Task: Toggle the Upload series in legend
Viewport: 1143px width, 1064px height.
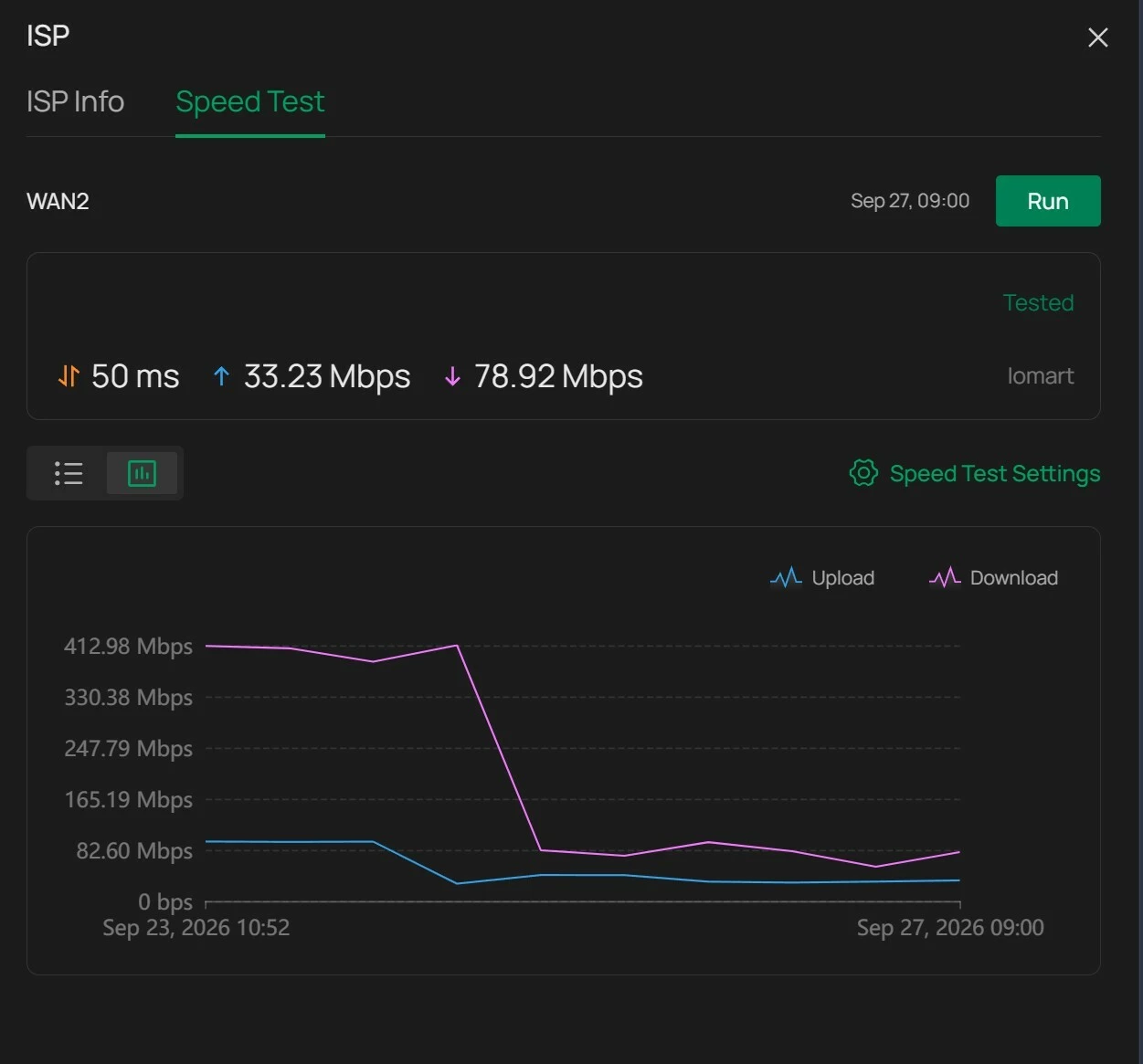Action: [822, 577]
